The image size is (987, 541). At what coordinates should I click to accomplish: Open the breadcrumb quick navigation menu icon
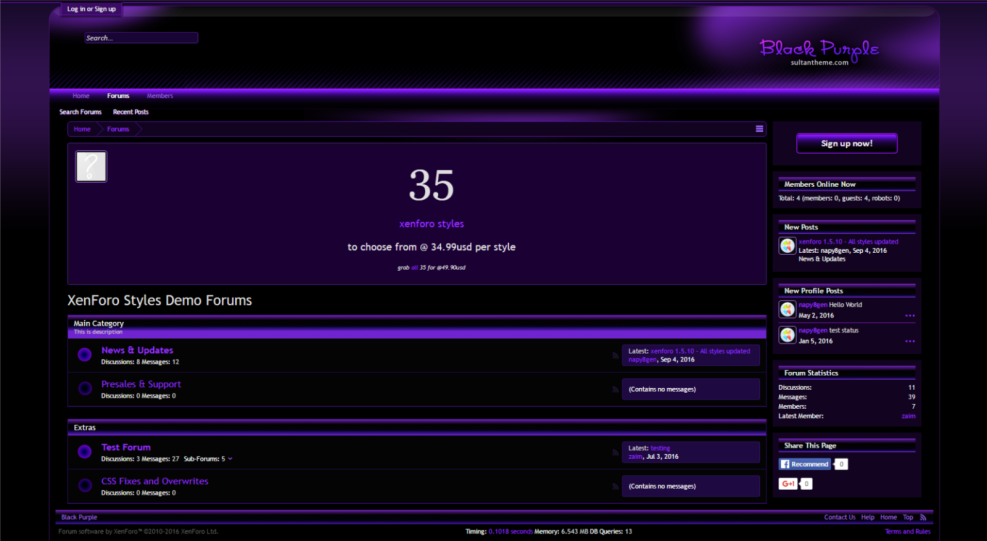click(x=760, y=129)
